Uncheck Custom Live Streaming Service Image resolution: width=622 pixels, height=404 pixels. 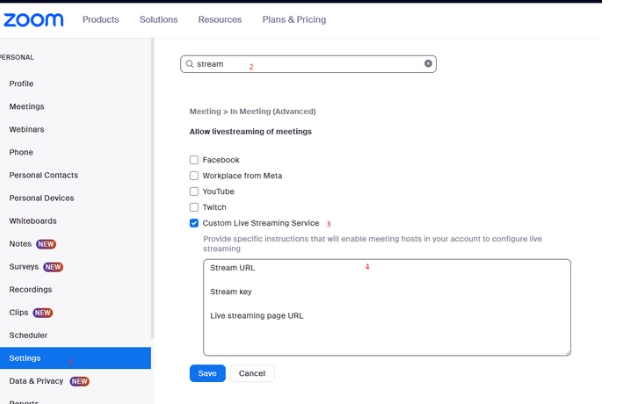194,223
